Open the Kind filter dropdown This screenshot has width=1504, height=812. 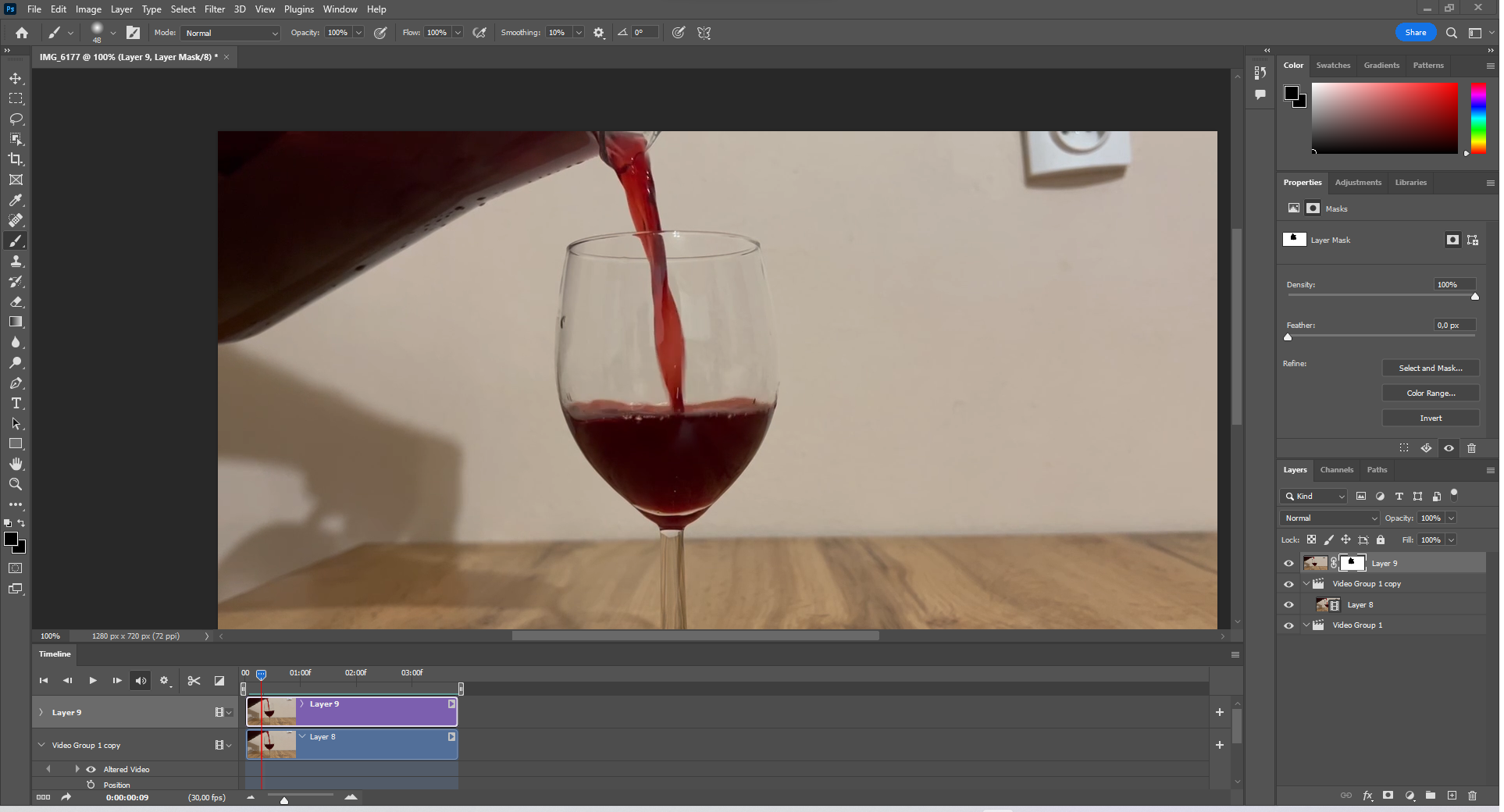pyautogui.click(x=1314, y=497)
